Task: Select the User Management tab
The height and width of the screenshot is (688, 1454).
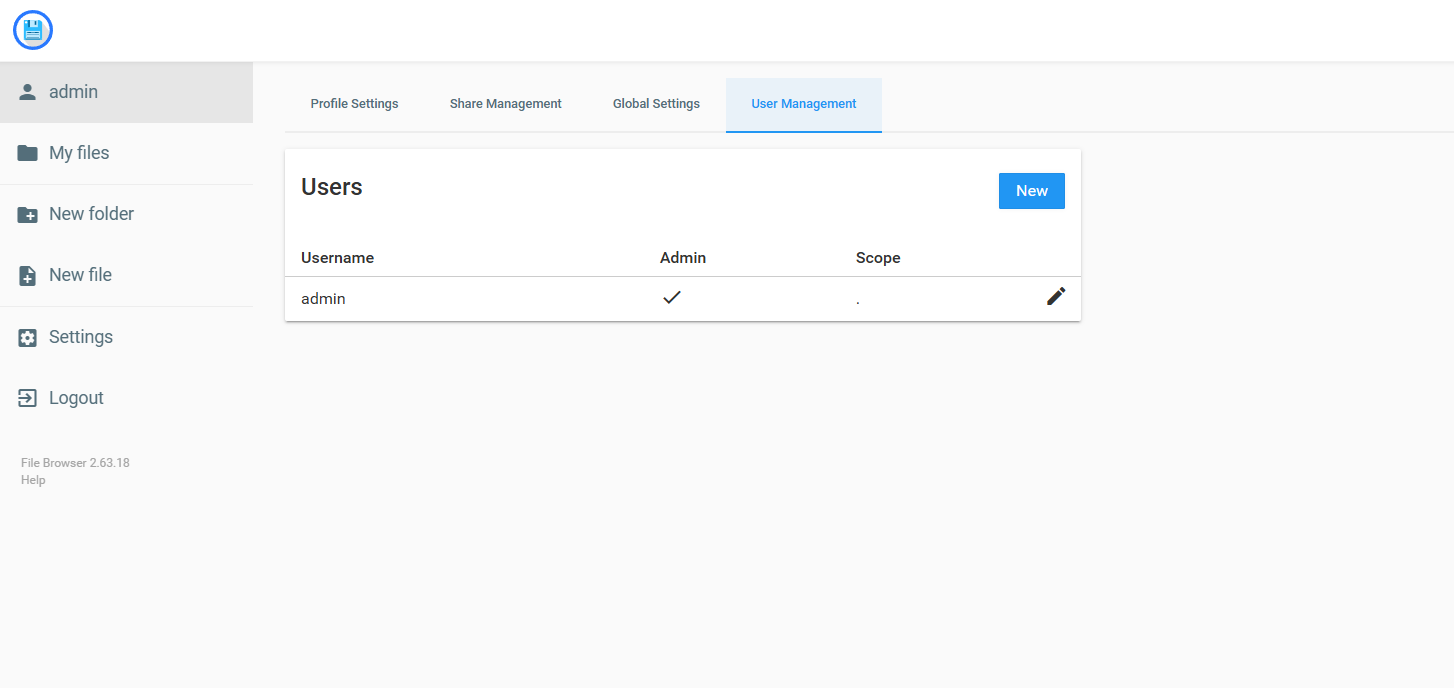Action: [x=804, y=104]
